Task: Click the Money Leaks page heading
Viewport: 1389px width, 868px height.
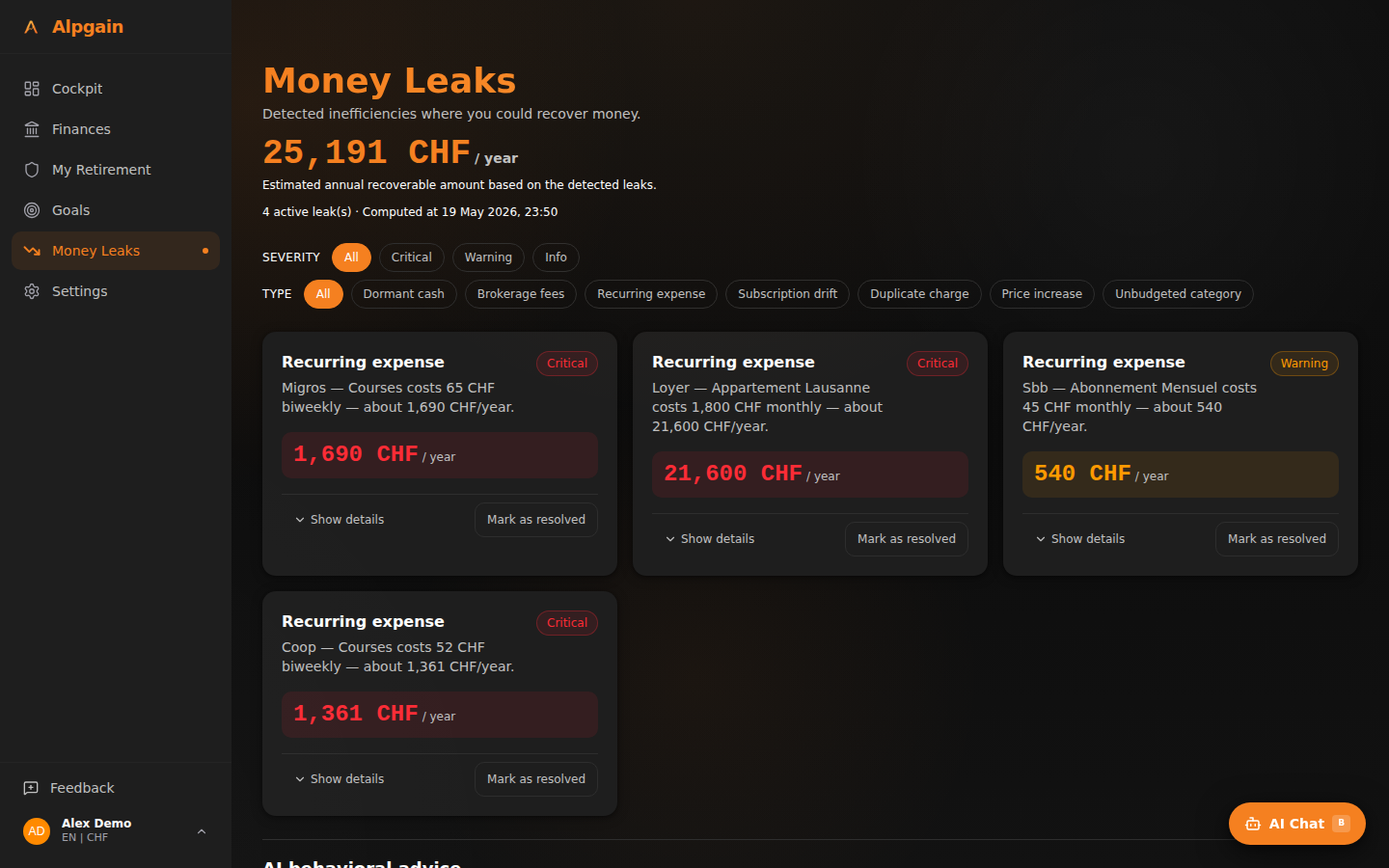Action: click(390, 80)
